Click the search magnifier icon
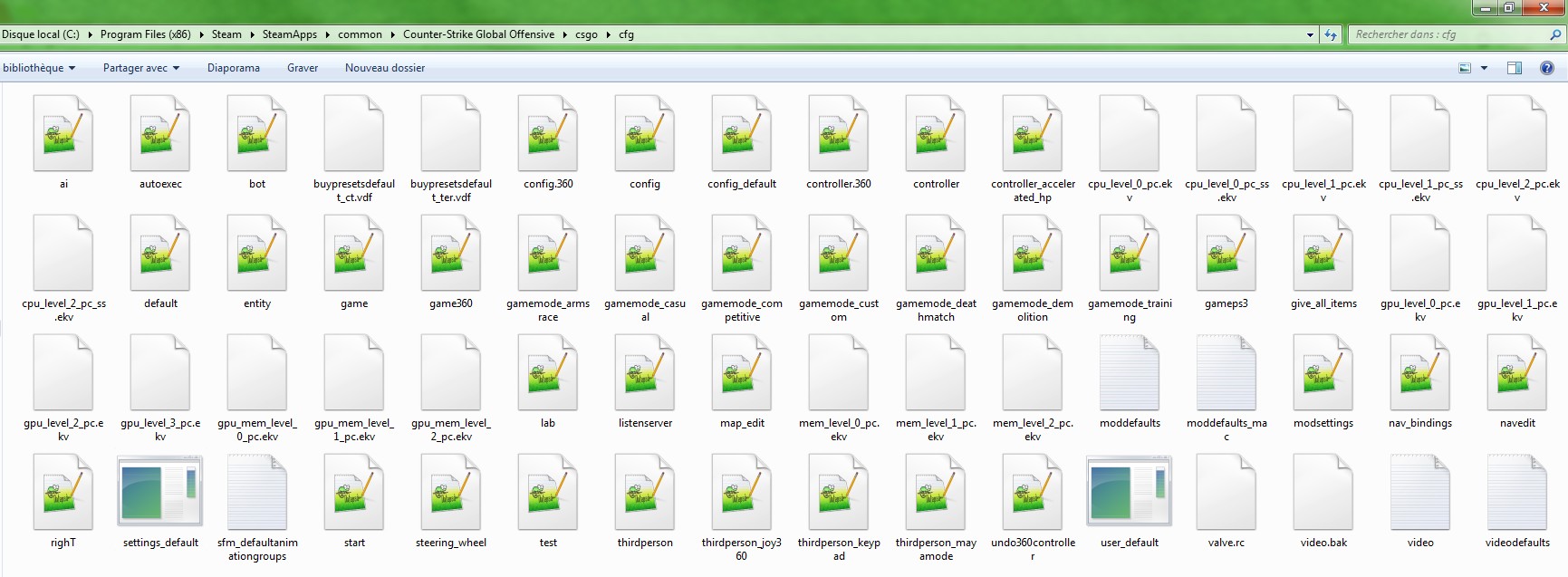Viewport: 1568px width, 577px height. click(x=1556, y=34)
